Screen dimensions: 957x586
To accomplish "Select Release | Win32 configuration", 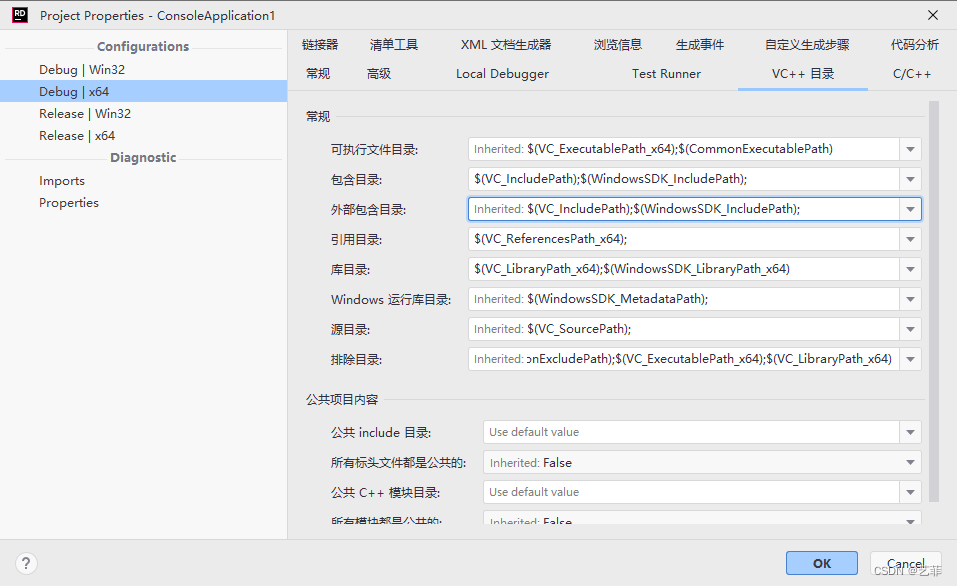I will pos(85,114).
